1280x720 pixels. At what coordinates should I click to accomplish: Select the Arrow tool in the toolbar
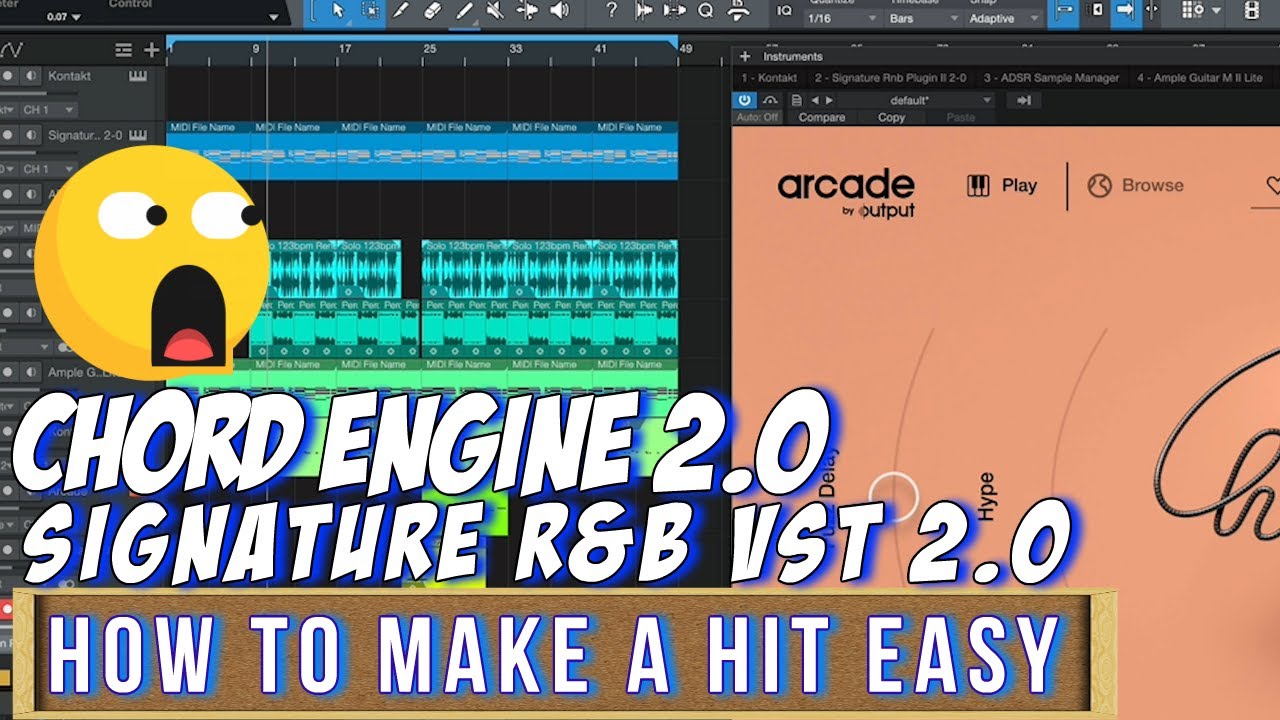coord(339,11)
